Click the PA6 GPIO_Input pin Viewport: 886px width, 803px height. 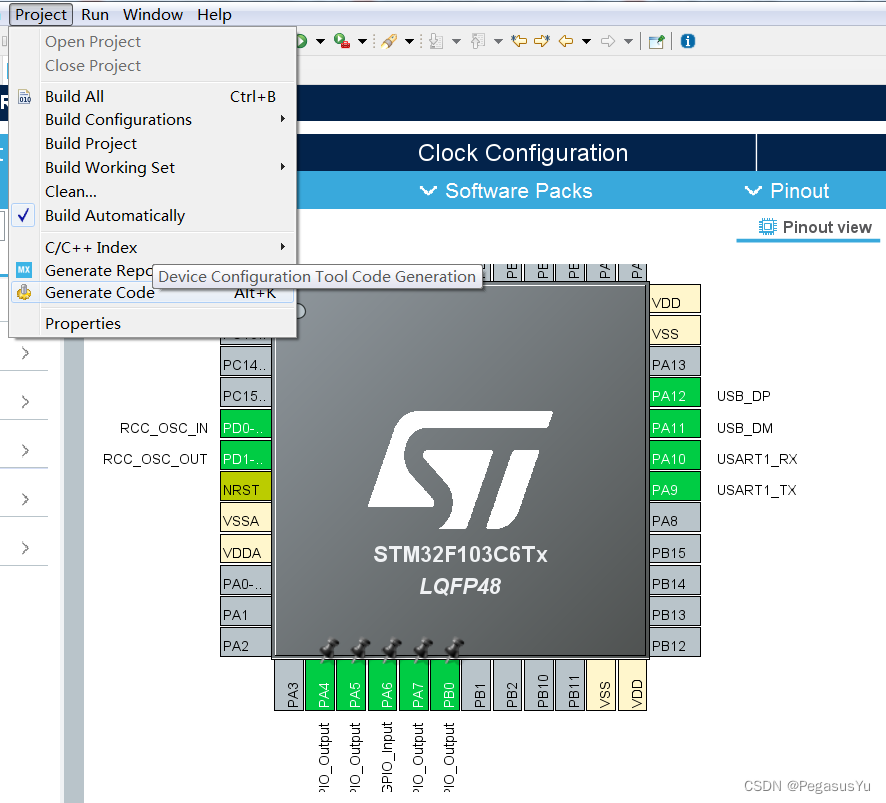tap(383, 685)
